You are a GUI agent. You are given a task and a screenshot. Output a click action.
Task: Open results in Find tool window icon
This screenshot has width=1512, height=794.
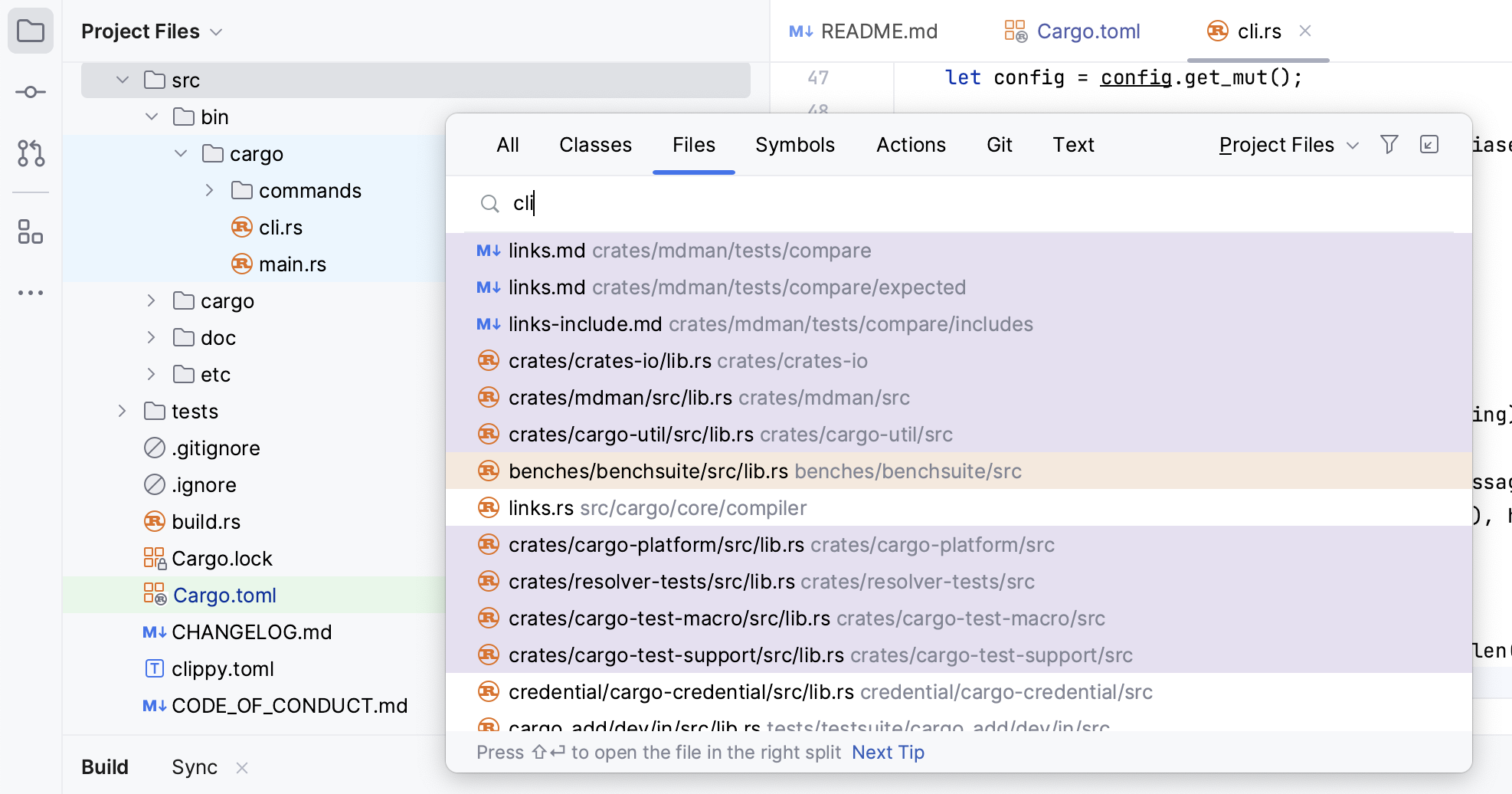(x=1429, y=144)
